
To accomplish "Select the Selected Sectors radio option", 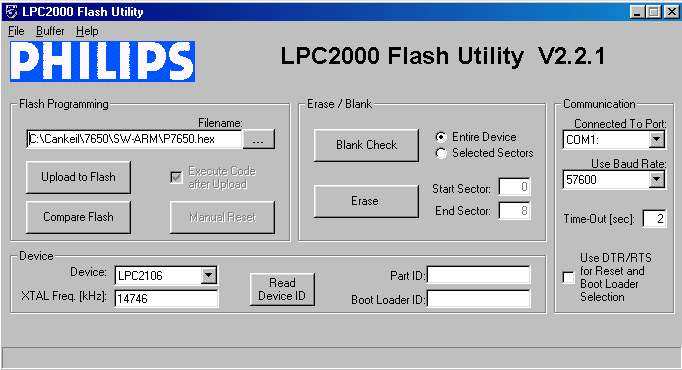I will [441, 153].
